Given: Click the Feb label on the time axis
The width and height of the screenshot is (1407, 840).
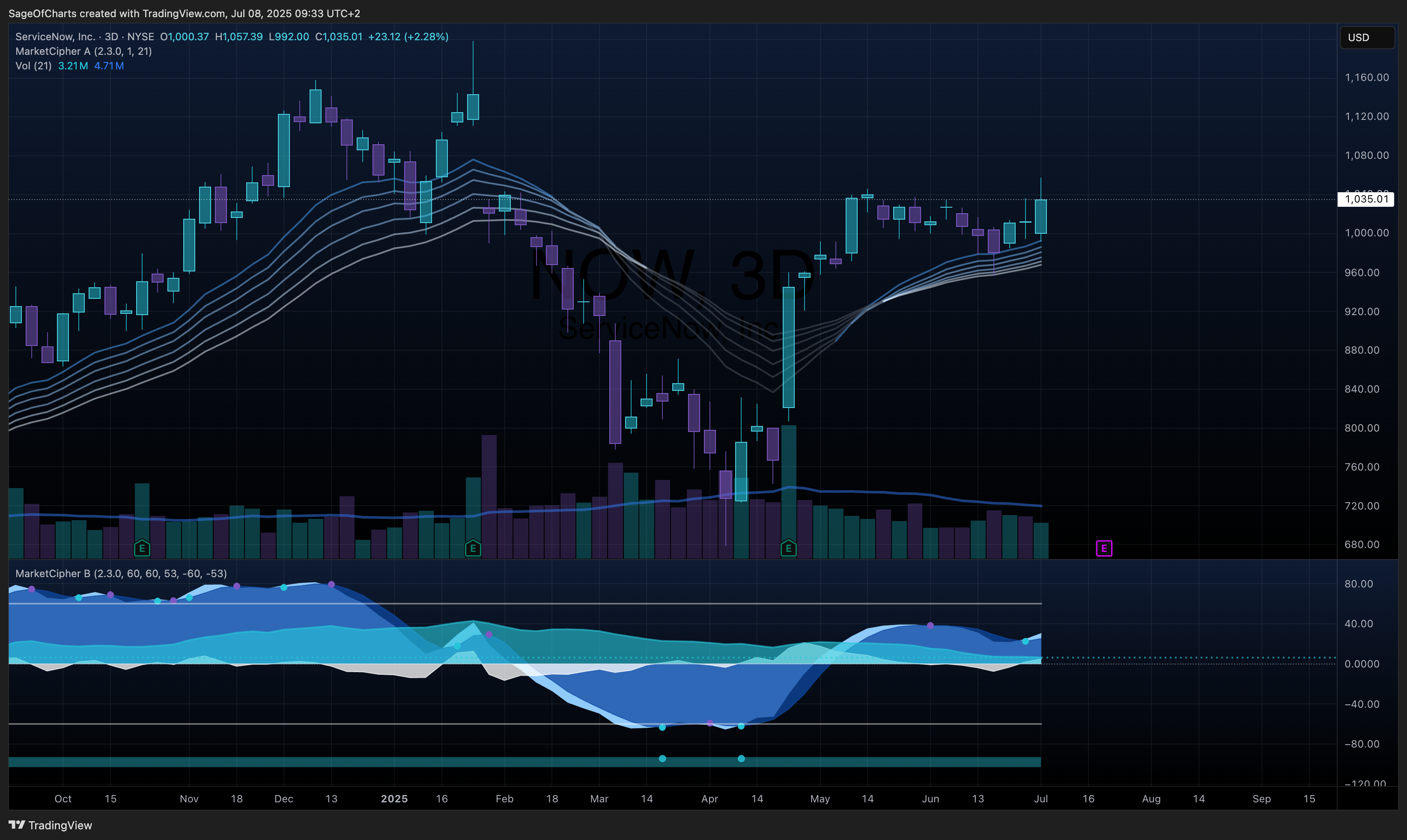Looking at the screenshot, I should click(x=505, y=798).
